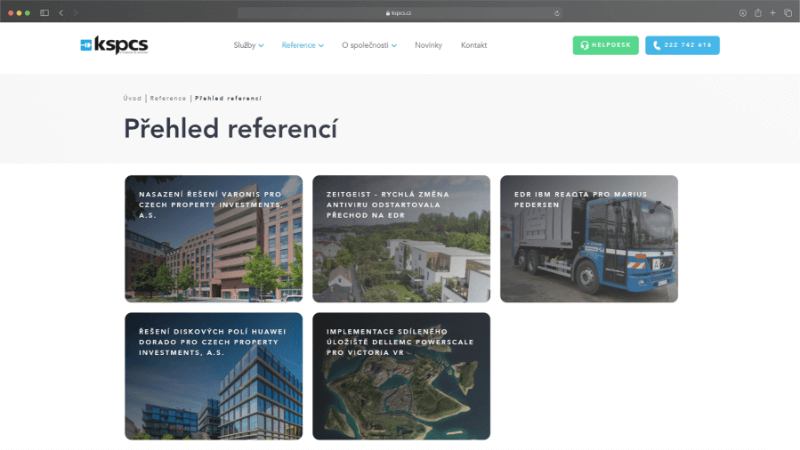Click the Safari share icon

click(x=758, y=13)
